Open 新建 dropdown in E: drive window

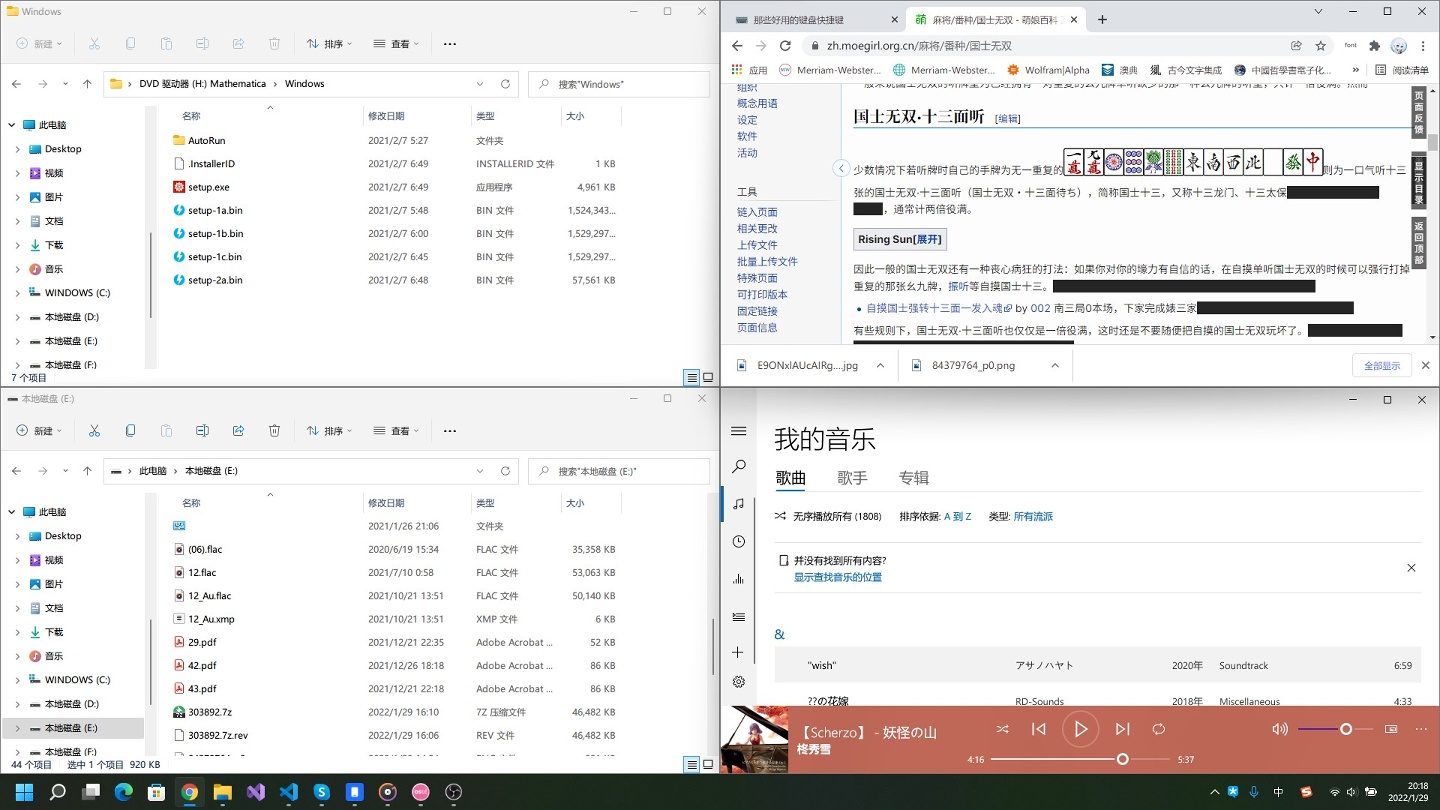[x=40, y=431]
